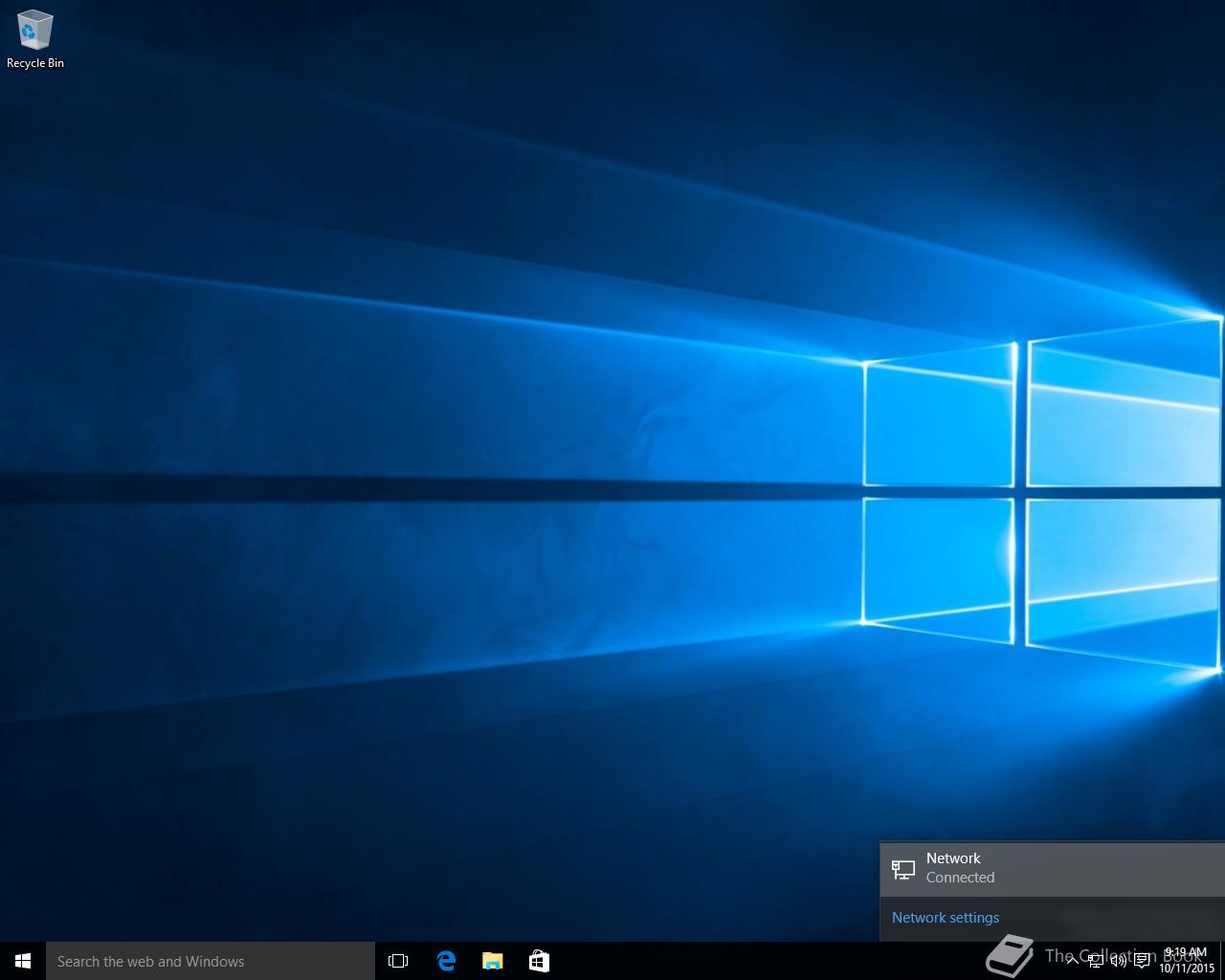The height and width of the screenshot is (980, 1225).
Task: Open File Explorer from taskbar
Action: [x=492, y=961]
